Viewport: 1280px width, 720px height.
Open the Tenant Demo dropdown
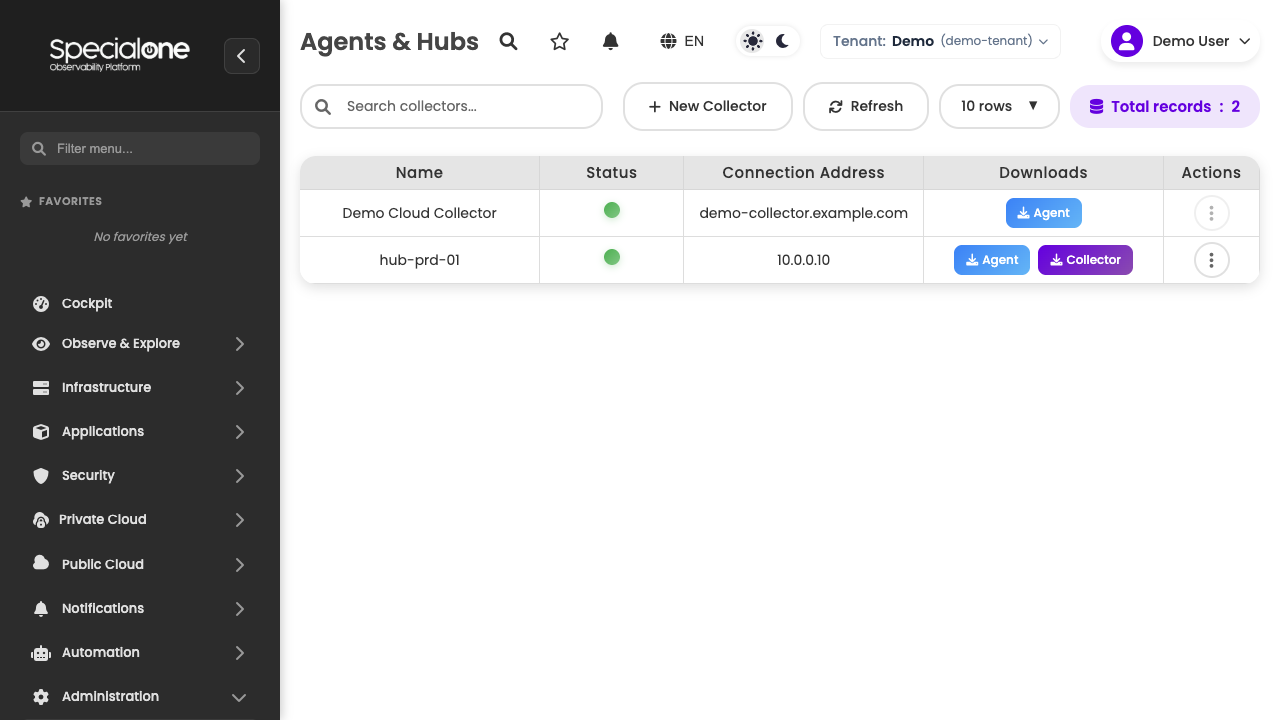940,41
